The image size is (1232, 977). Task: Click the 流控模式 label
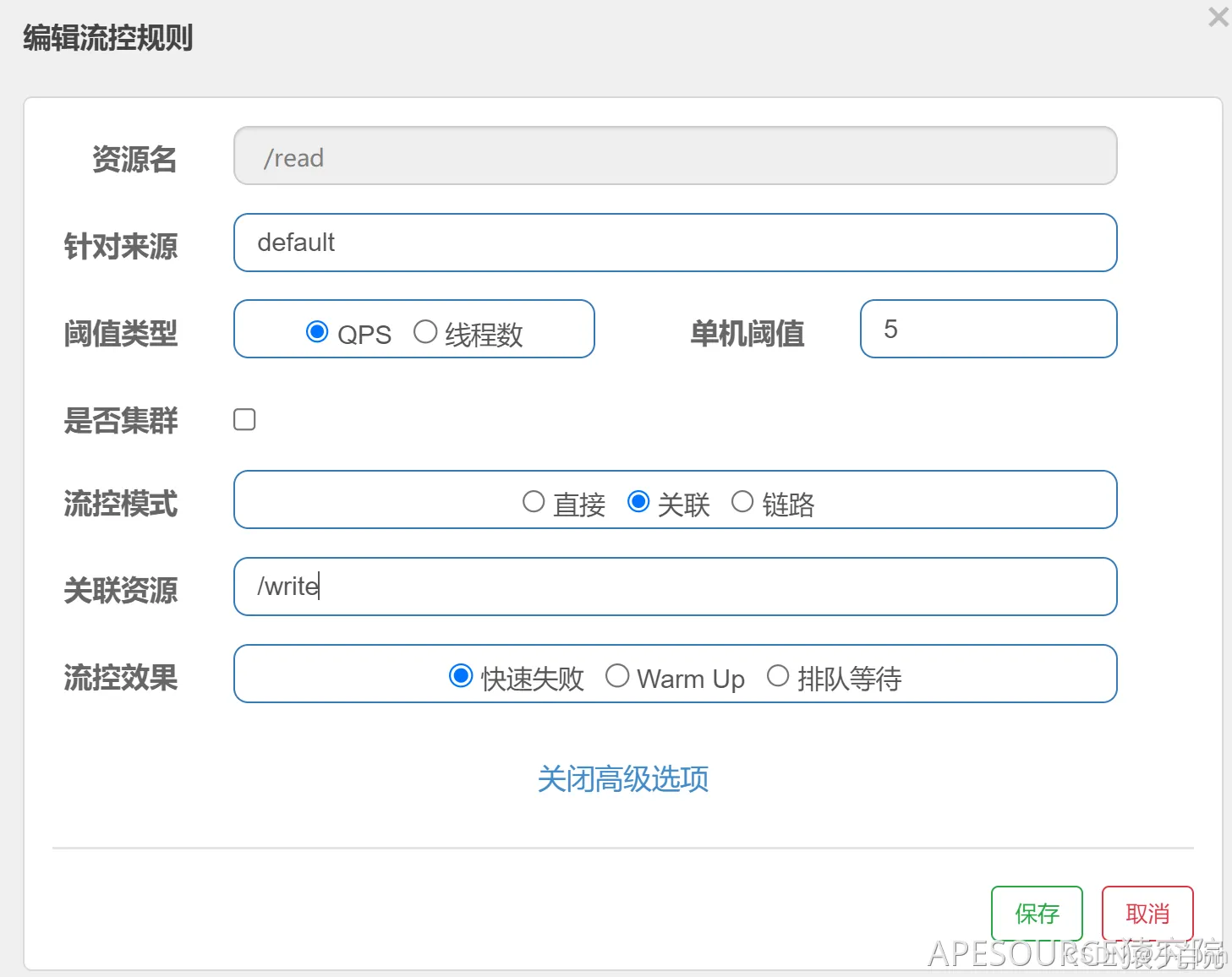point(121,504)
